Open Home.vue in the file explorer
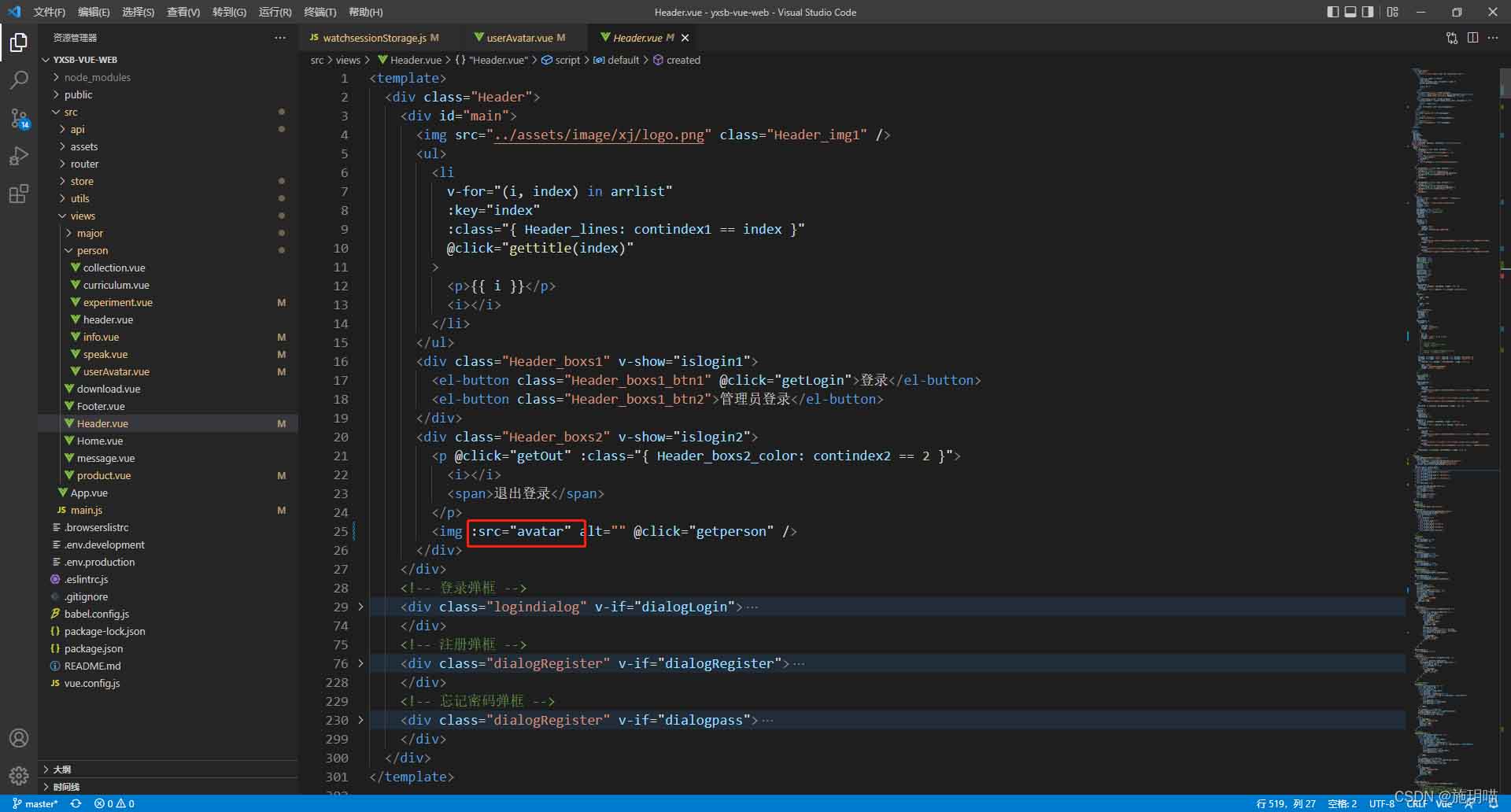 pyautogui.click(x=99, y=441)
